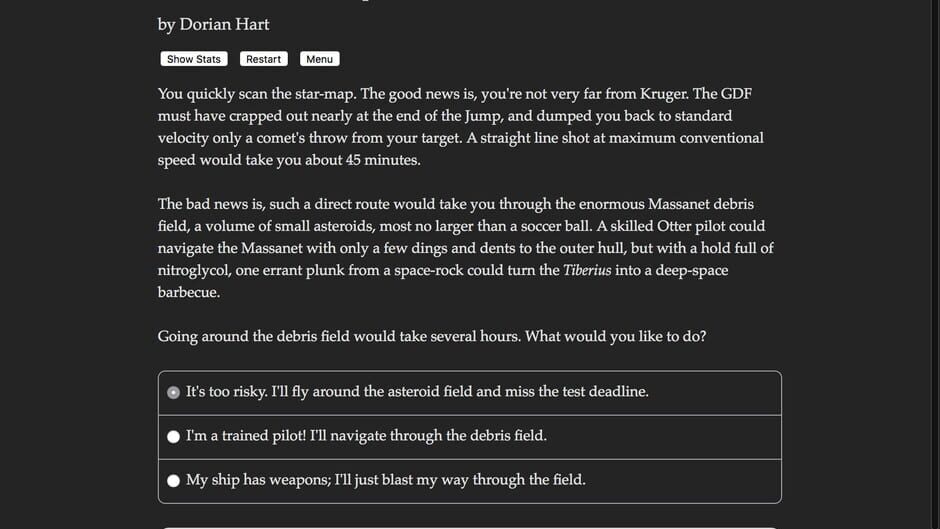Viewport: 940px width, 529px height.
Task: Click the "The bad news is" sentence opening
Action: [x=214, y=204]
